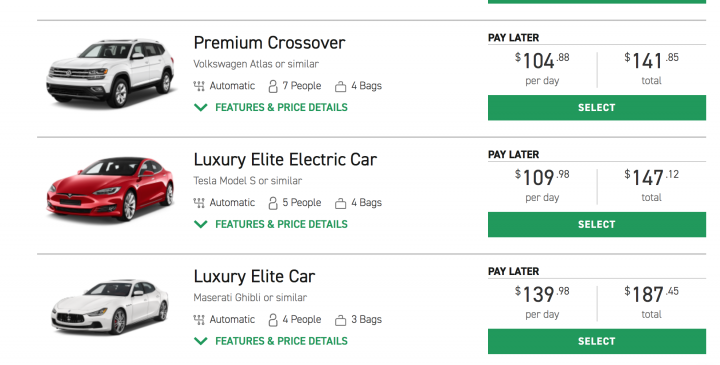Screen dimensions: 720x365
Task: Open the red Tesla Model S photo
Action: (x=110, y=189)
